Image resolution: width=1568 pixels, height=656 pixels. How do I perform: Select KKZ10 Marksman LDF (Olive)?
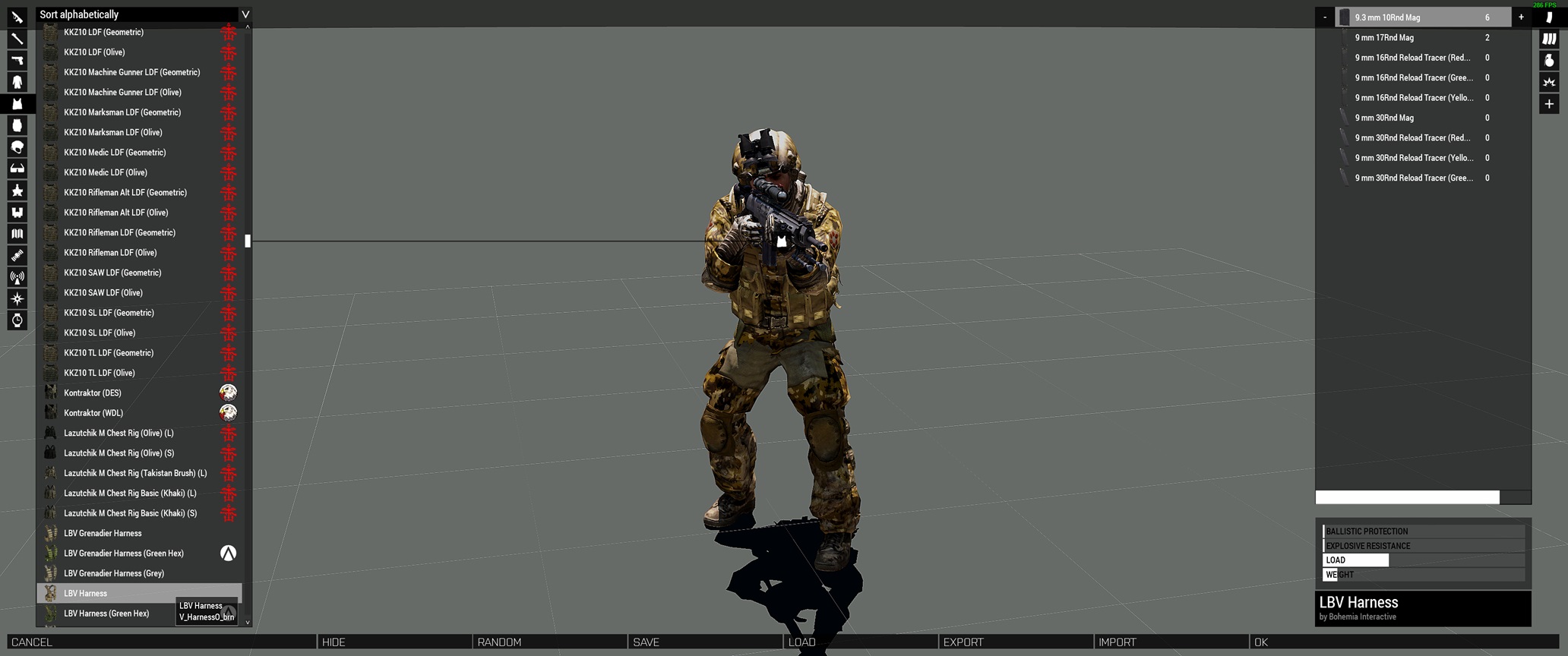point(139,132)
